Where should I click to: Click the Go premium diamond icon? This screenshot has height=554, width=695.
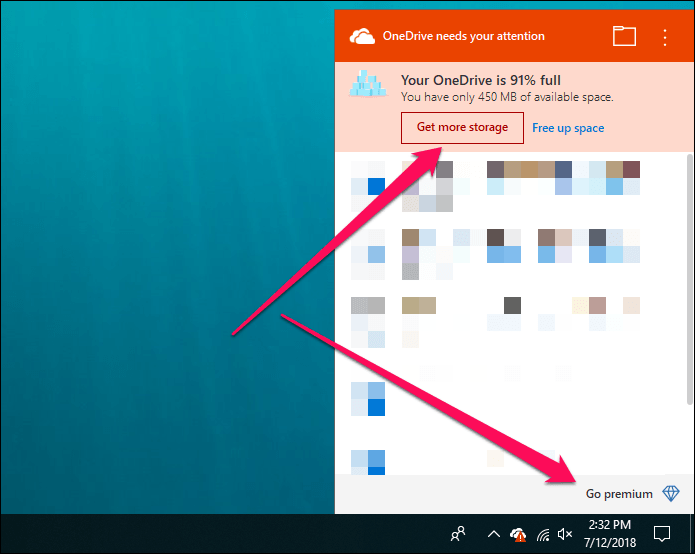[x=671, y=493]
